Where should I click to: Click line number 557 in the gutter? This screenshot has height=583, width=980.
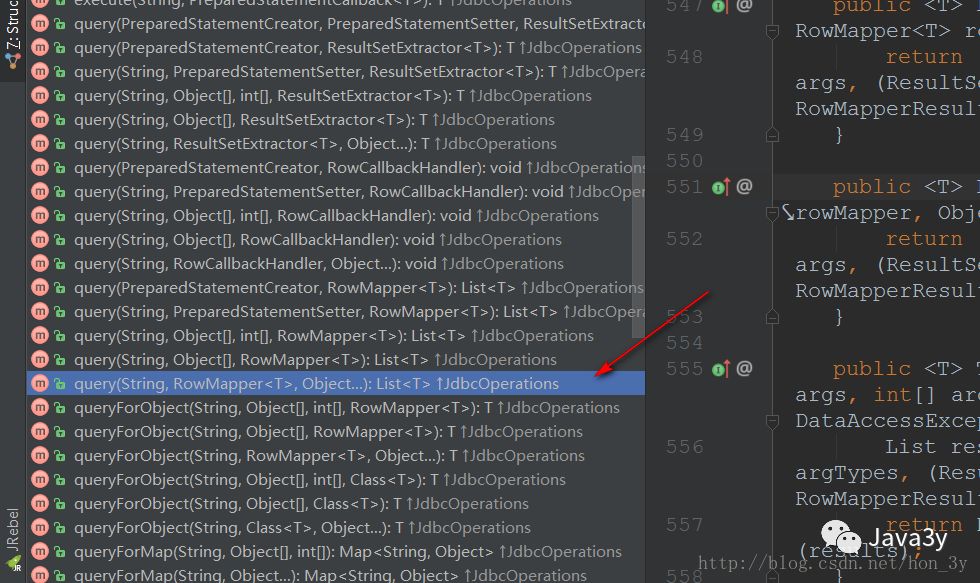(x=684, y=525)
